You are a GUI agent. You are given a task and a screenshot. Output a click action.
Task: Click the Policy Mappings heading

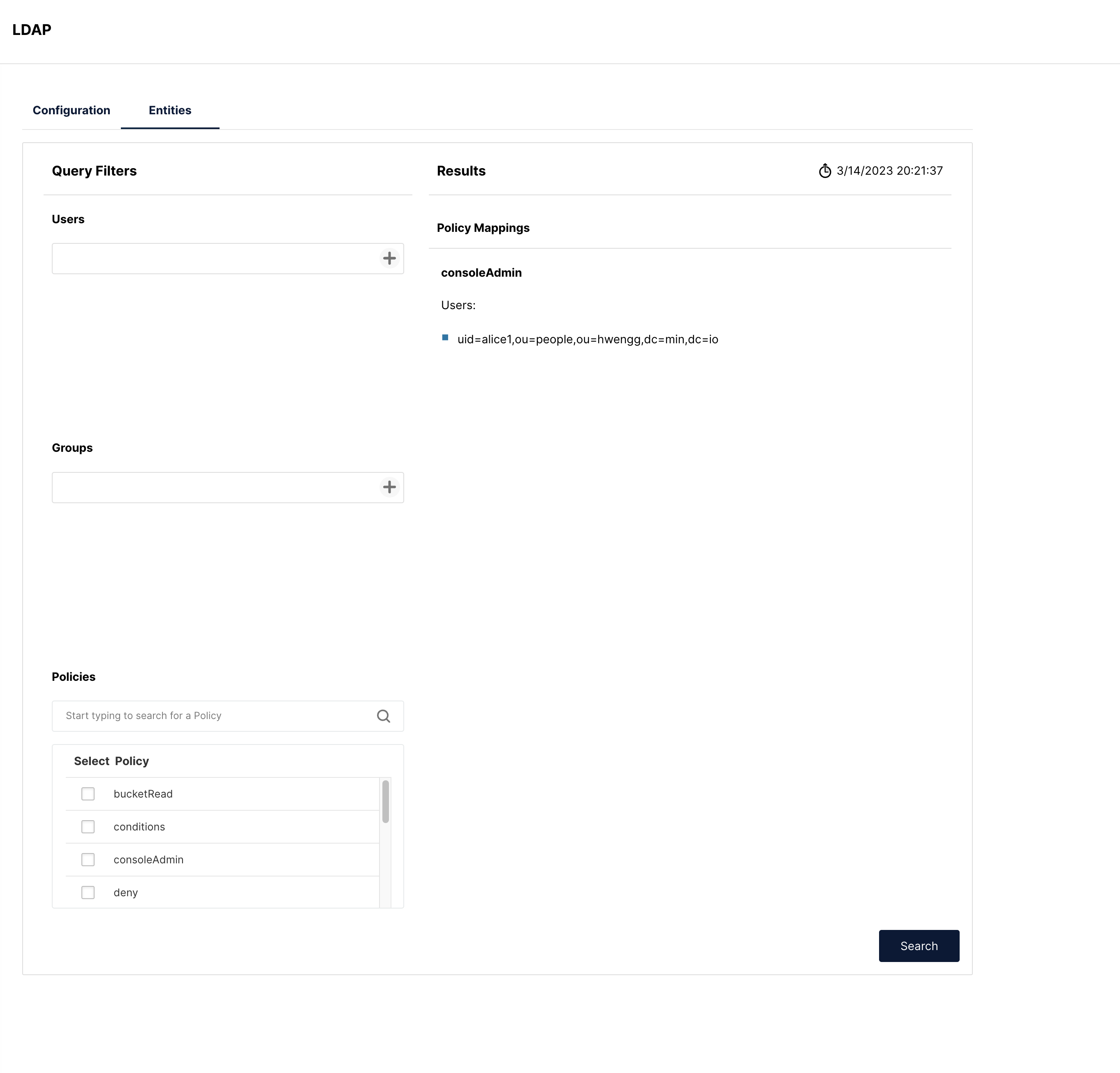(483, 228)
